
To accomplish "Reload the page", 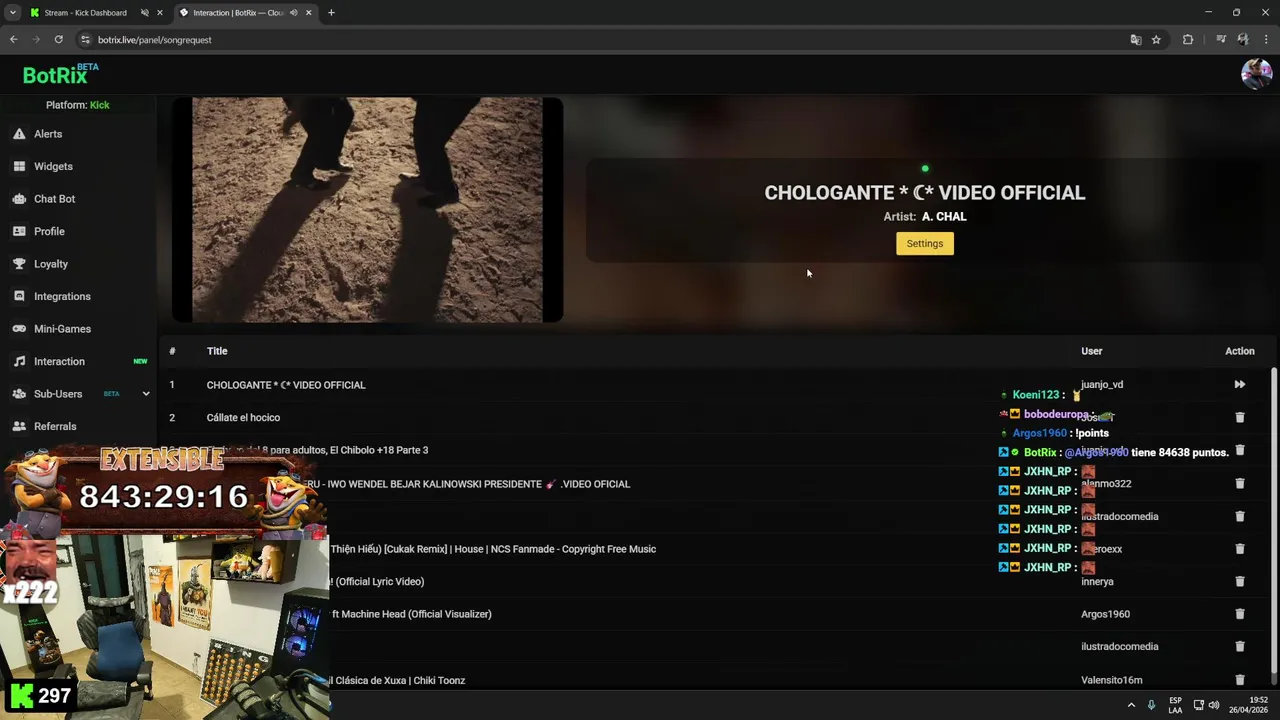I will tap(58, 40).
